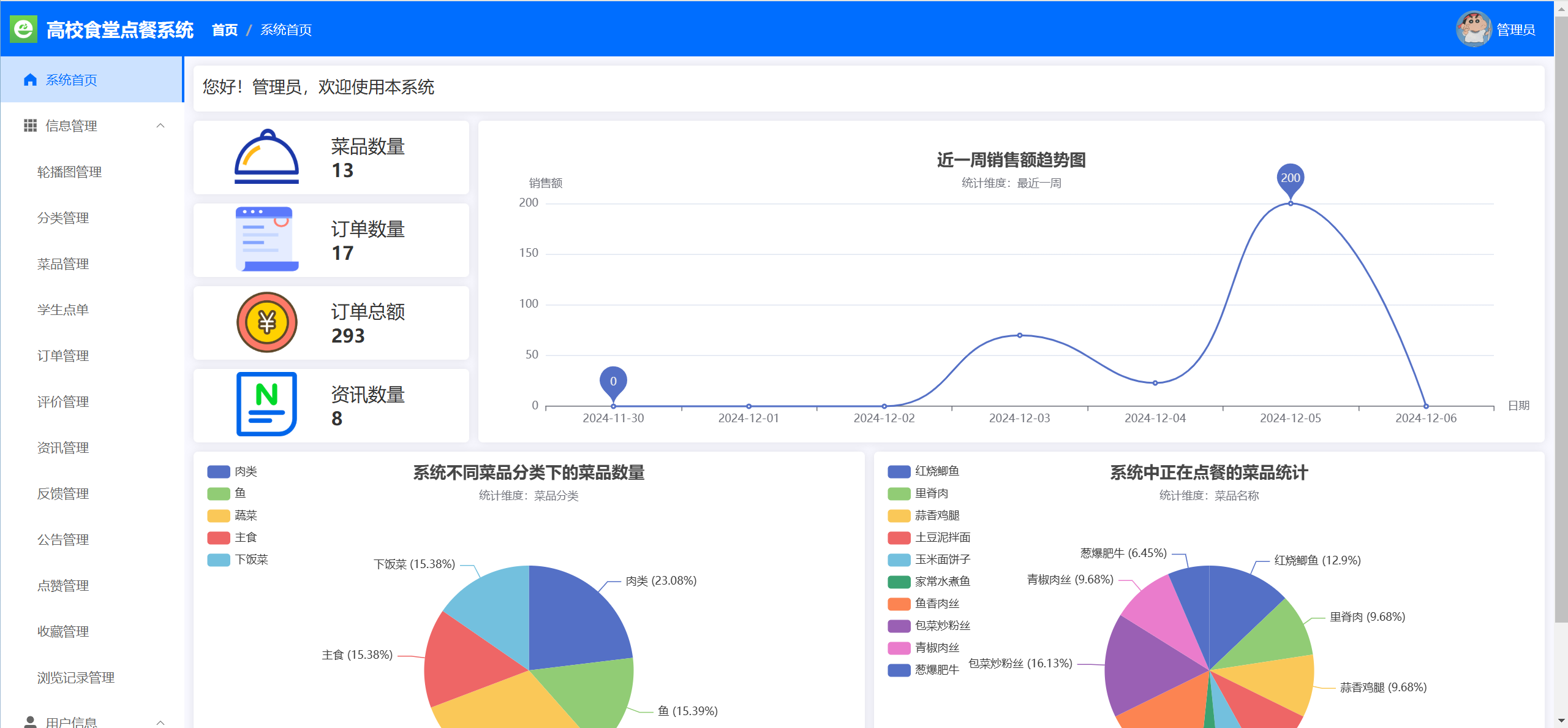The width and height of the screenshot is (1568, 728).
Task: Collapse the 信息管理 menu chevron
Action: tap(160, 126)
